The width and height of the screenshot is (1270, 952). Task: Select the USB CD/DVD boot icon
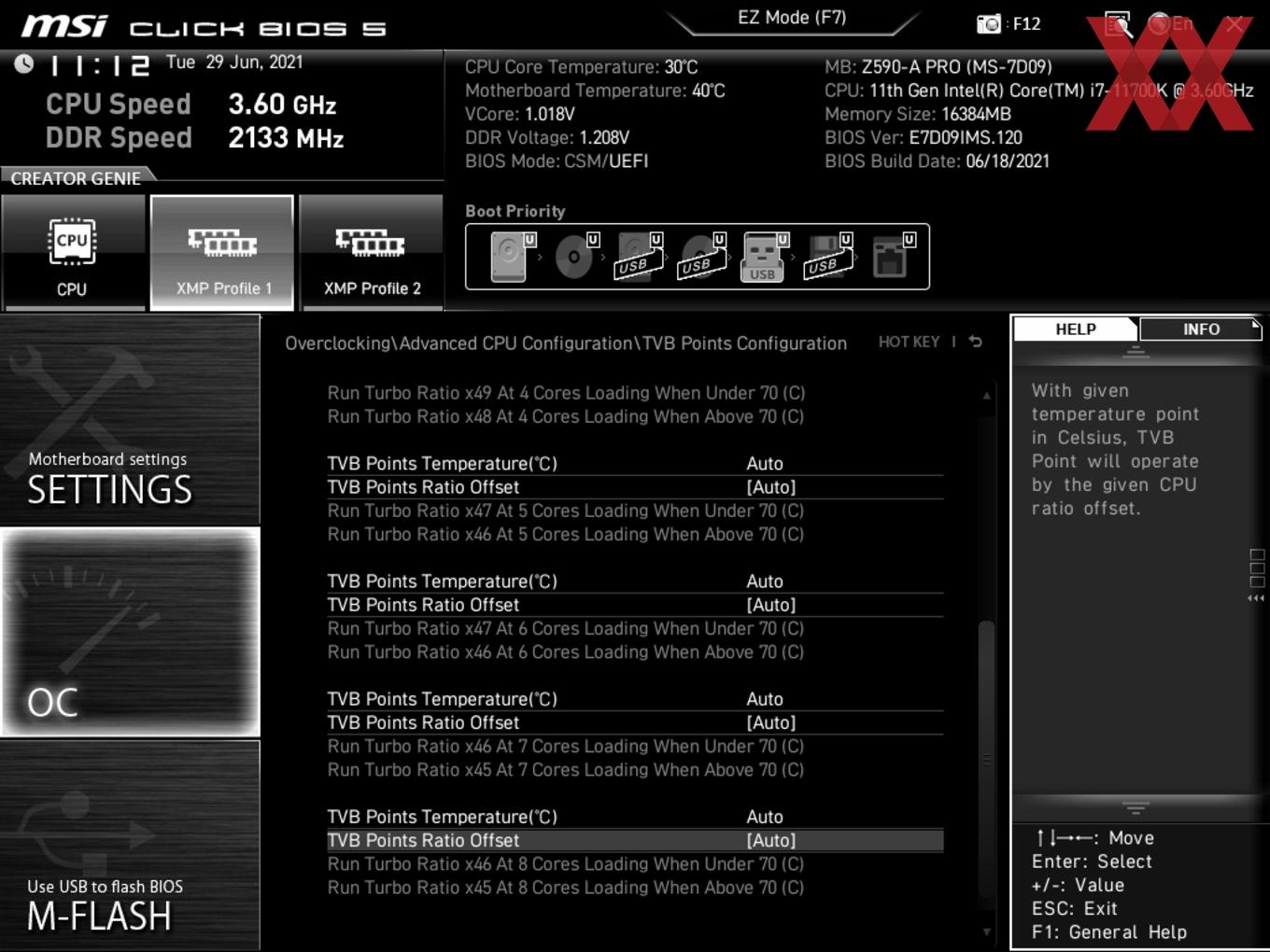coord(701,257)
